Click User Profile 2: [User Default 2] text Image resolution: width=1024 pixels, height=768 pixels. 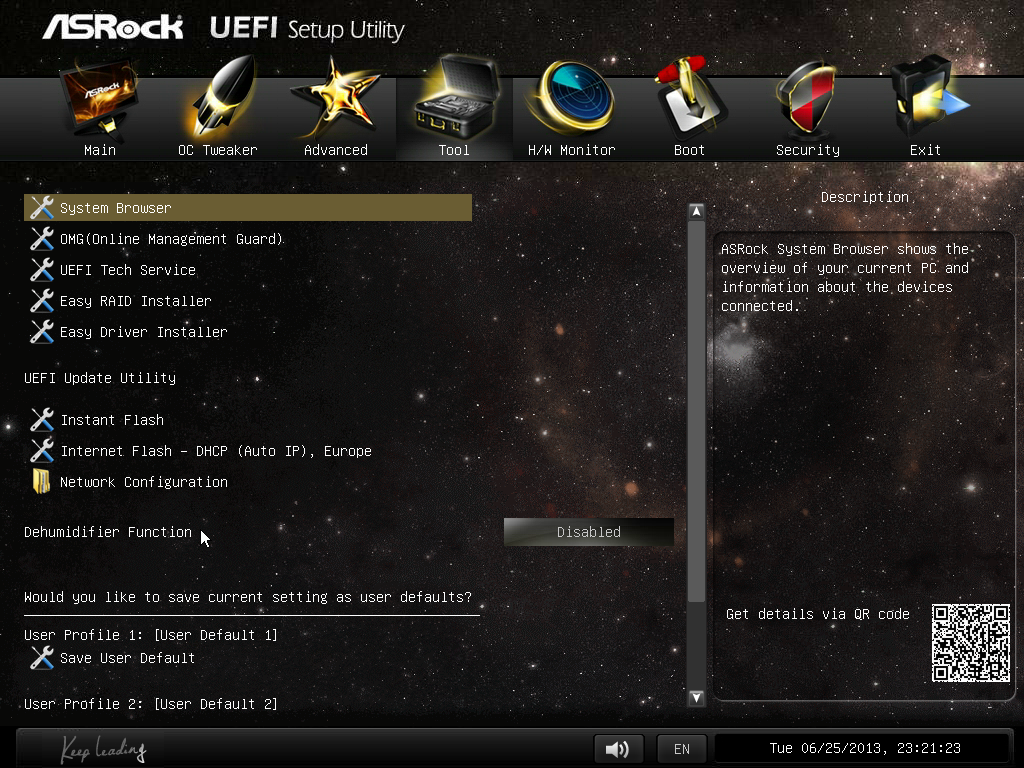151,704
